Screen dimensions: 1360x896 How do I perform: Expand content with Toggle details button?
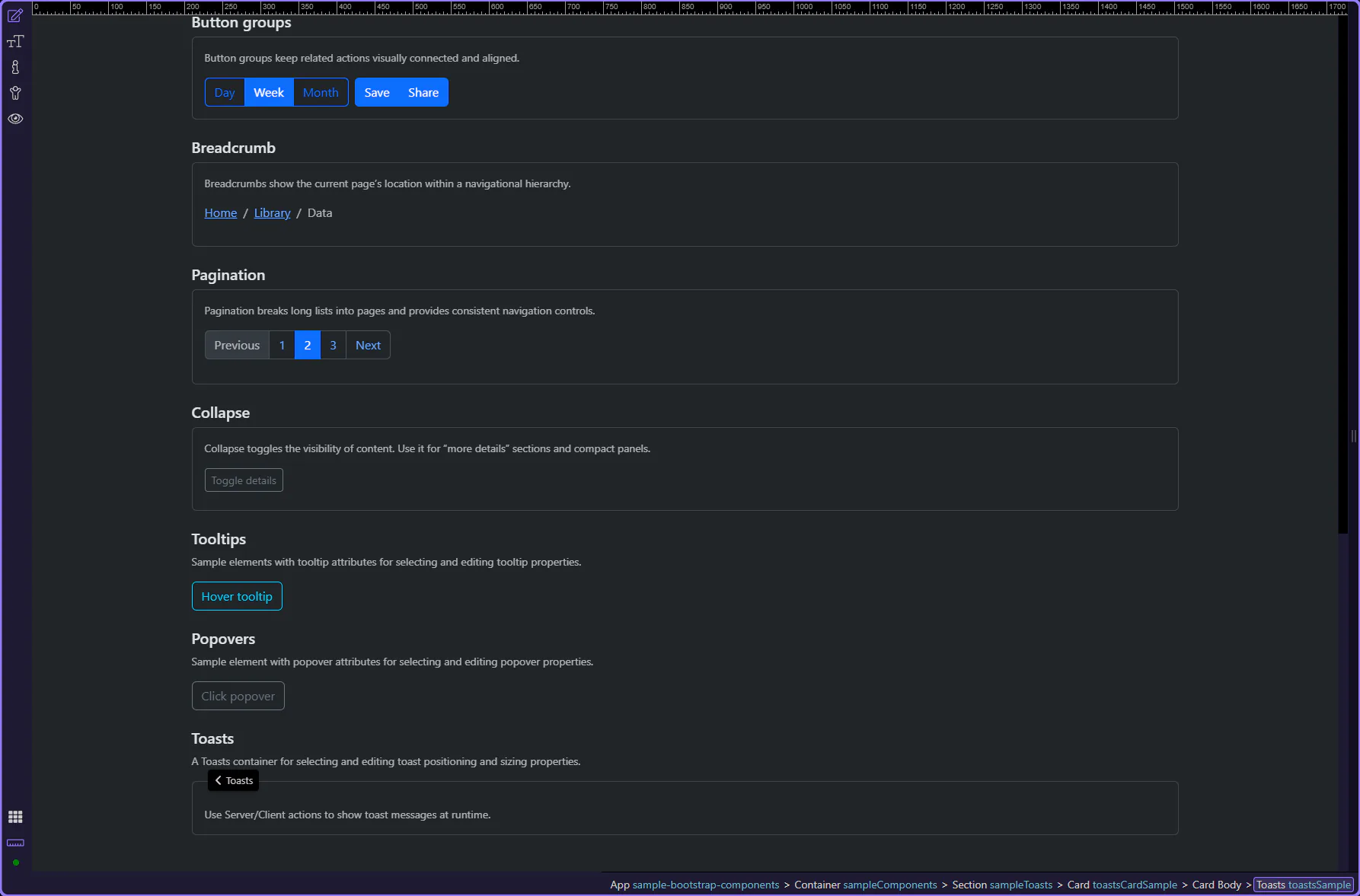244,480
